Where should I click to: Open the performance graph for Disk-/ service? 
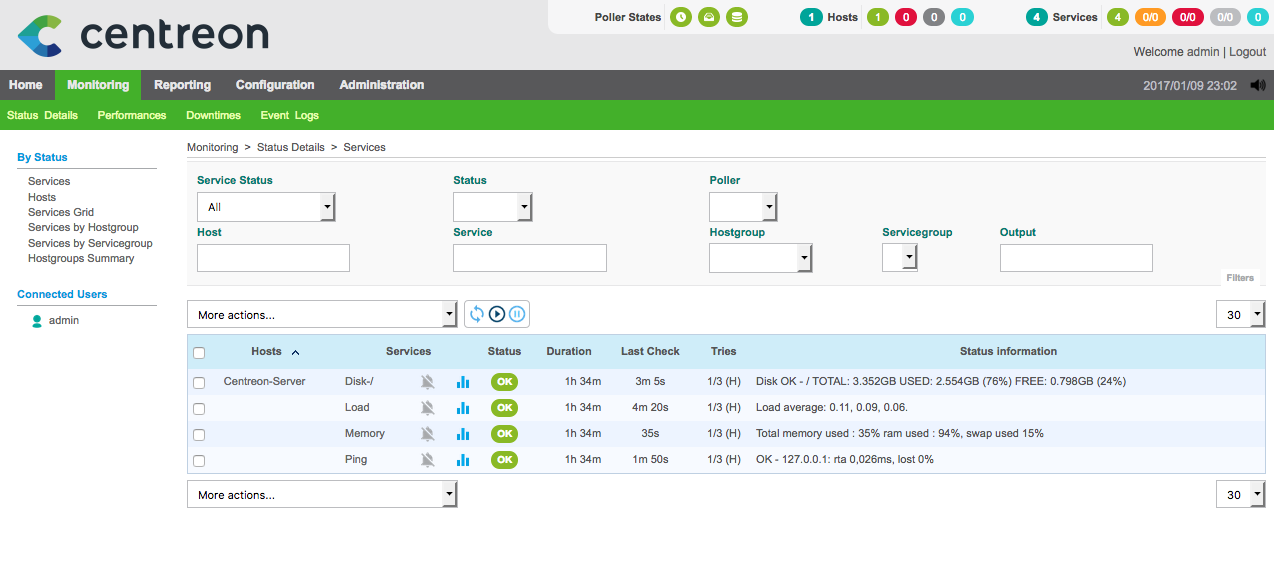click(463, 382)
